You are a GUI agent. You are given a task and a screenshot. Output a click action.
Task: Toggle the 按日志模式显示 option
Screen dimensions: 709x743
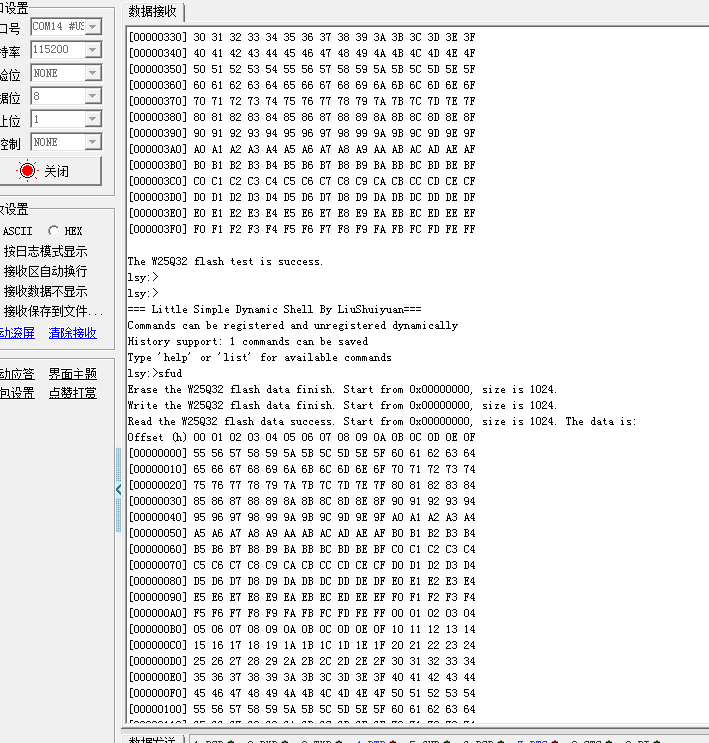tap(45, 251)
